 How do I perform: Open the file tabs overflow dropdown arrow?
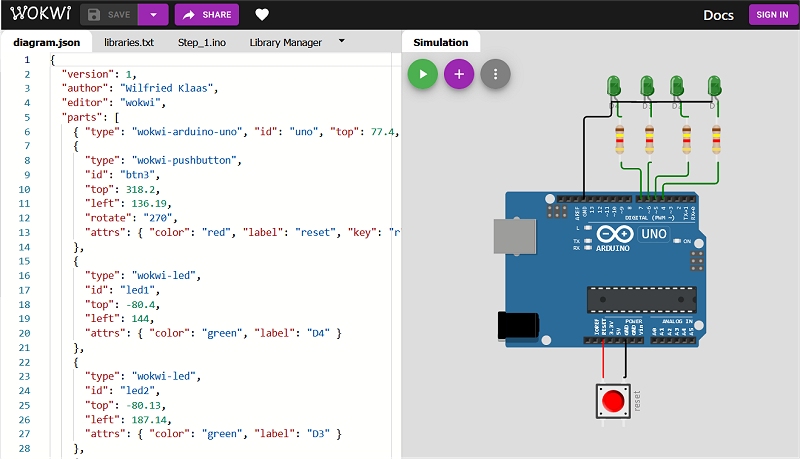[x=341, y=42]
